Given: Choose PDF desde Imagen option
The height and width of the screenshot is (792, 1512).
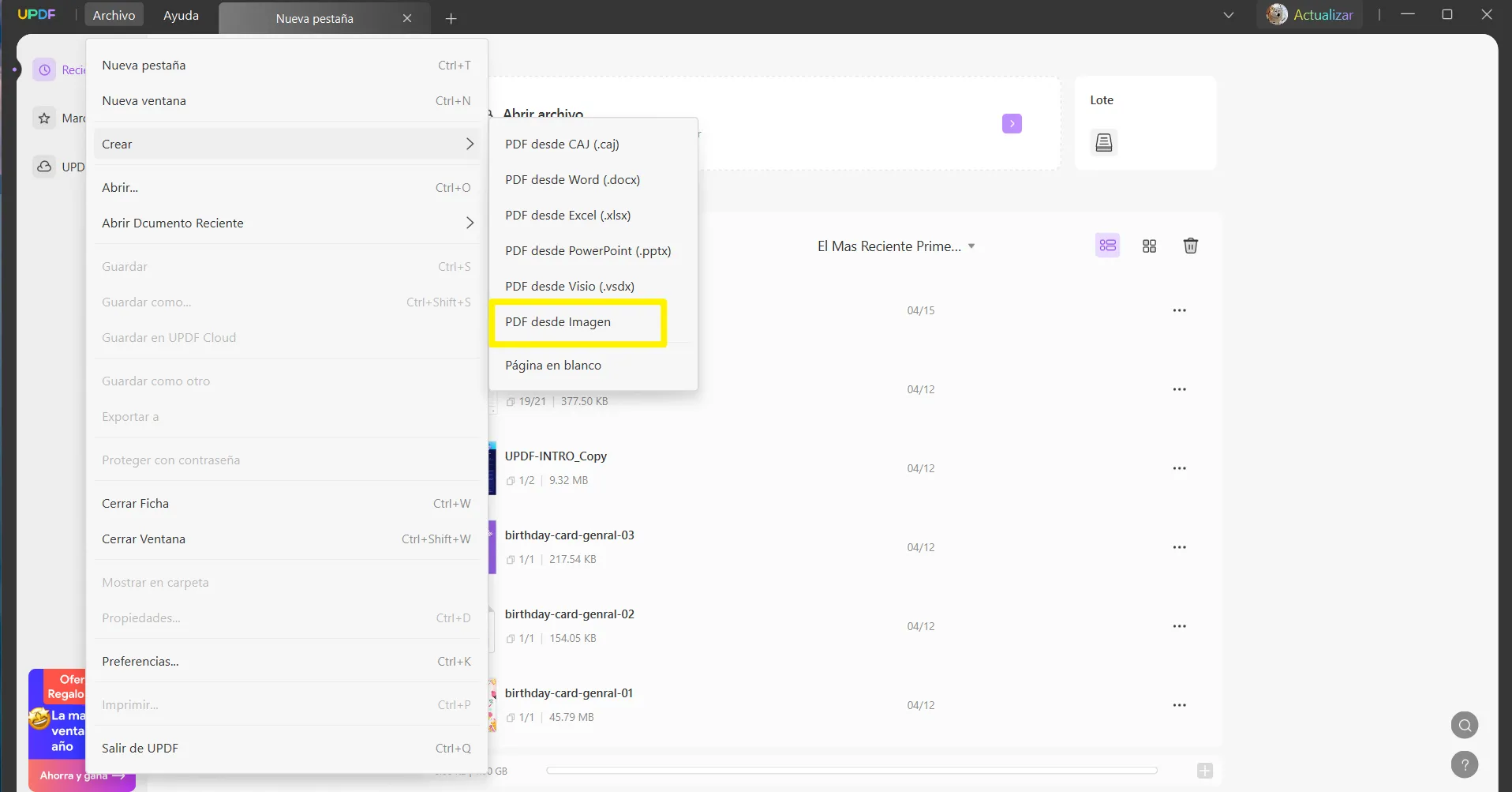Looking at the screenshot, I should [578, 322].
